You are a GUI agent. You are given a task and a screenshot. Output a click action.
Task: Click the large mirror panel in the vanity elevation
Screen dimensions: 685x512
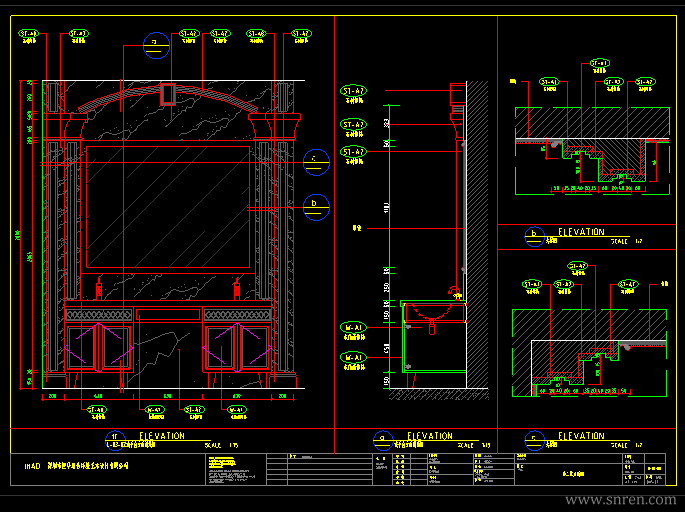tap(168, 207)
